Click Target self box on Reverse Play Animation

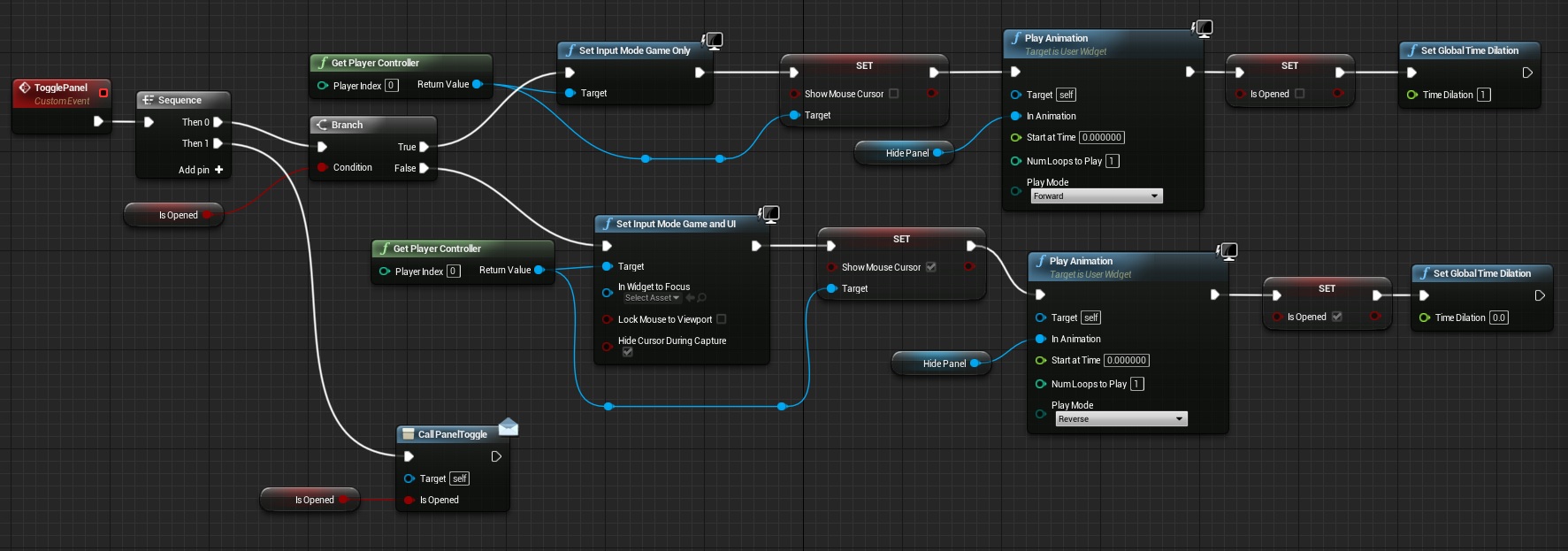pos(1090,318)
